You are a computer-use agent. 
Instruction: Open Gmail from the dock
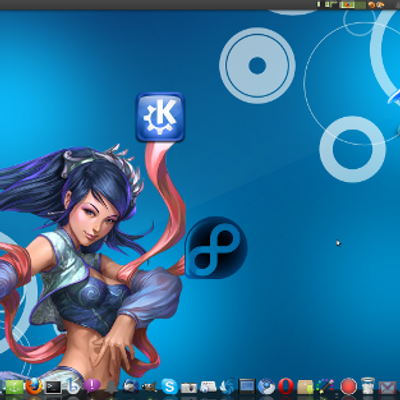[x=388, y=388]
